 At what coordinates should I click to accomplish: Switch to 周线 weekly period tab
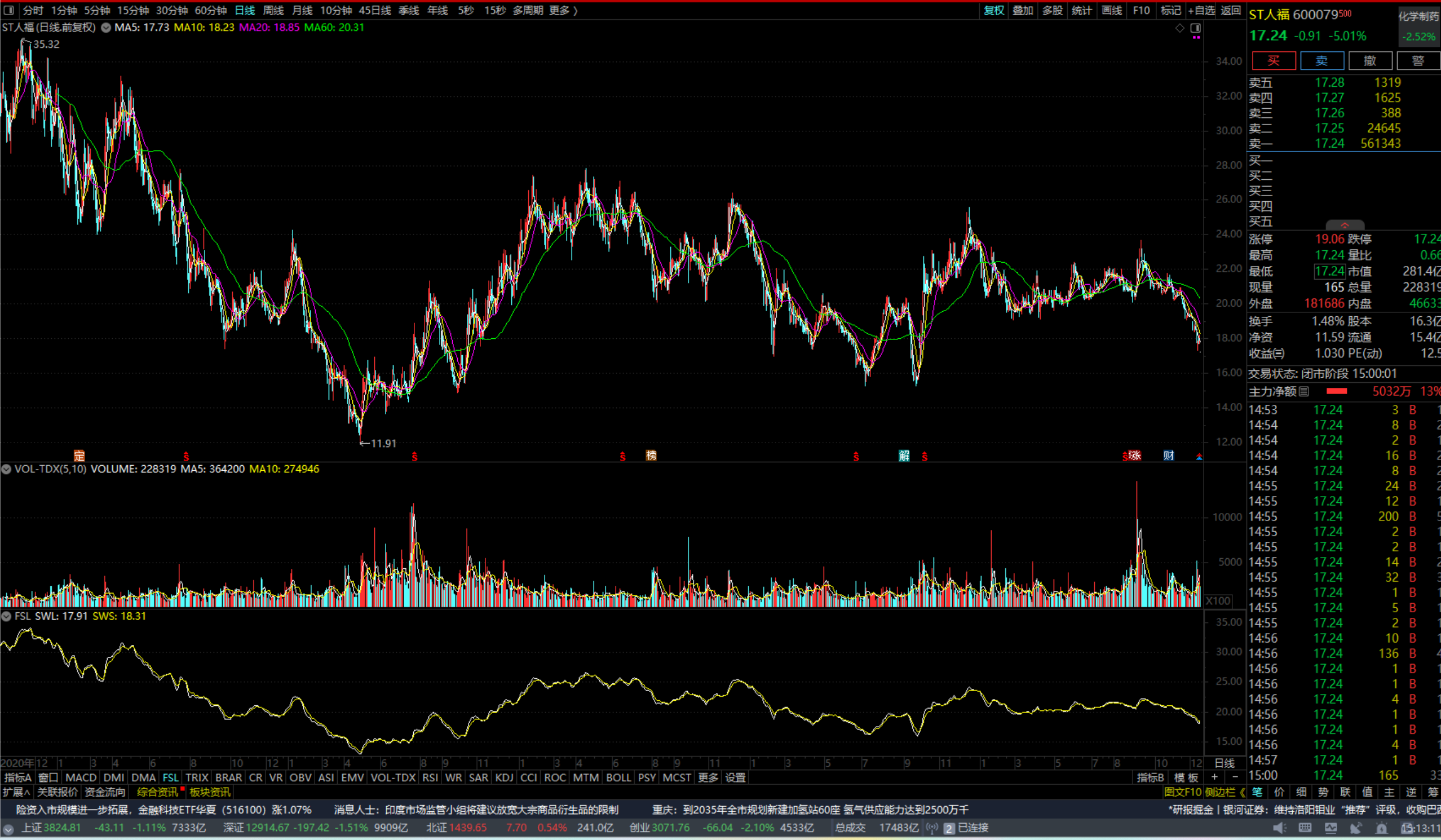[273, 10]
